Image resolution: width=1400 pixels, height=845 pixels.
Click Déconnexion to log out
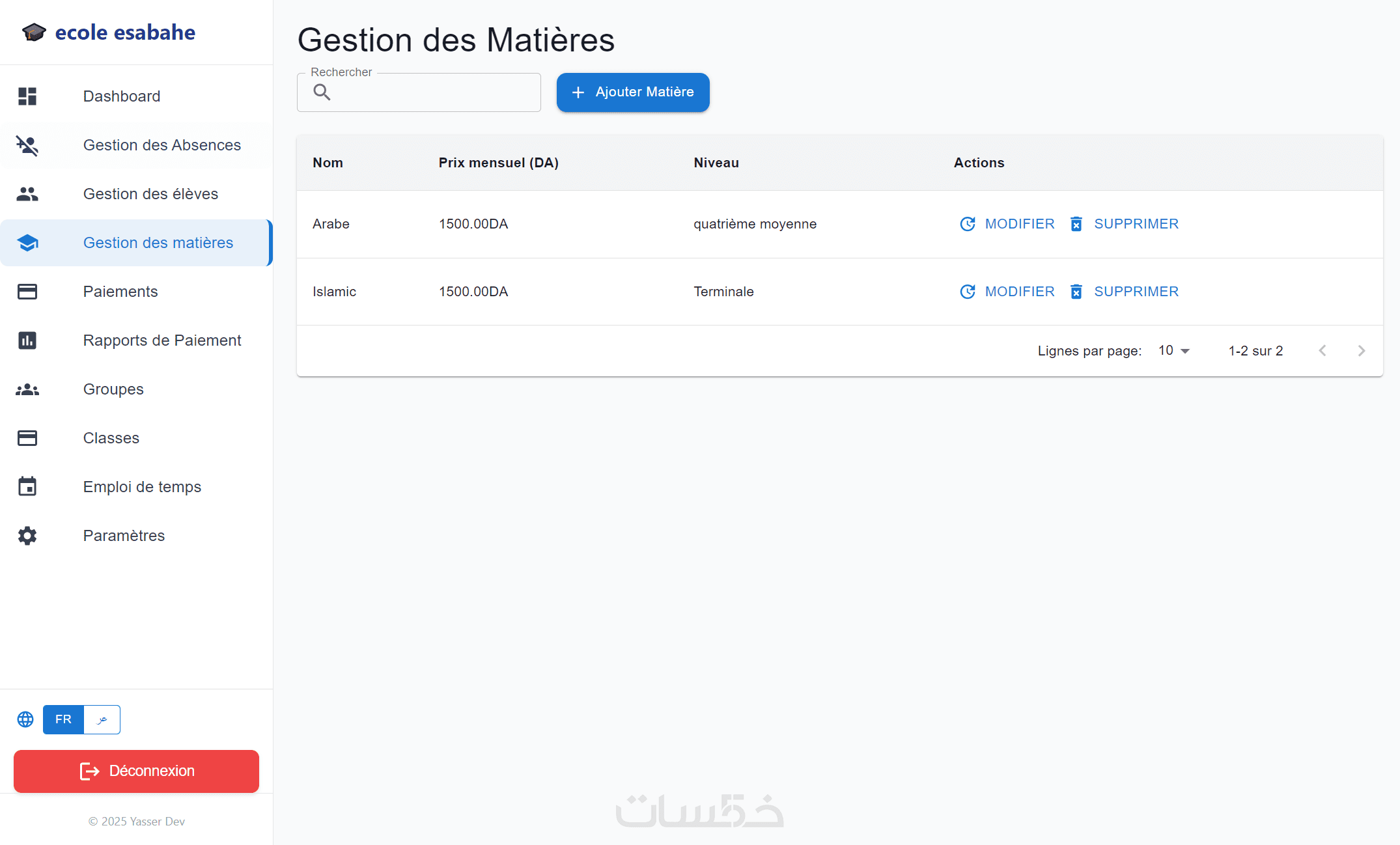(136, 771)
